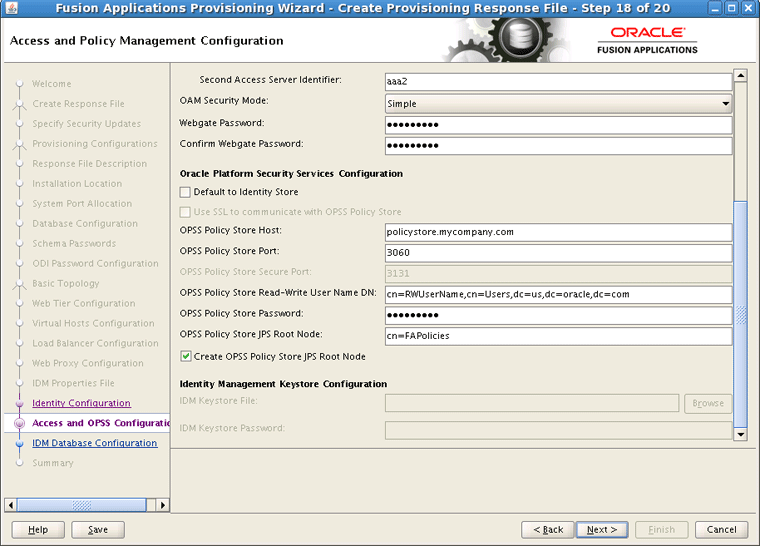This screenshot has width=760, height=546.
Task: Click the ODI Password Configuration step
Action: (95, 263)
